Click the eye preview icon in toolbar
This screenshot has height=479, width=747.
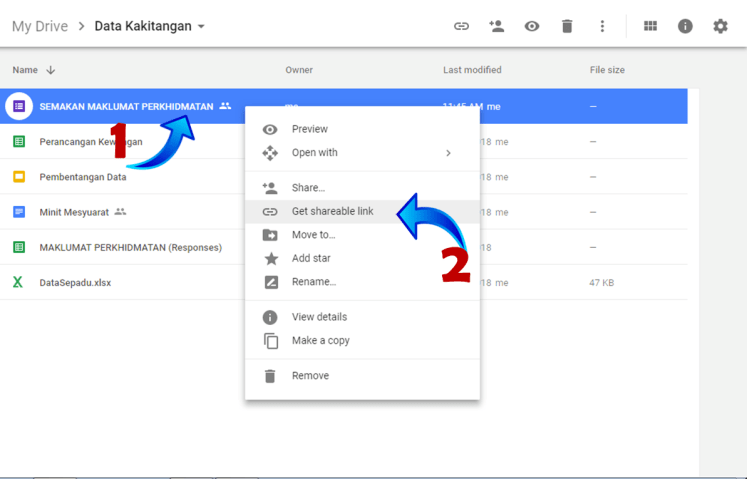pyautogui.click(x=532, y=26)
